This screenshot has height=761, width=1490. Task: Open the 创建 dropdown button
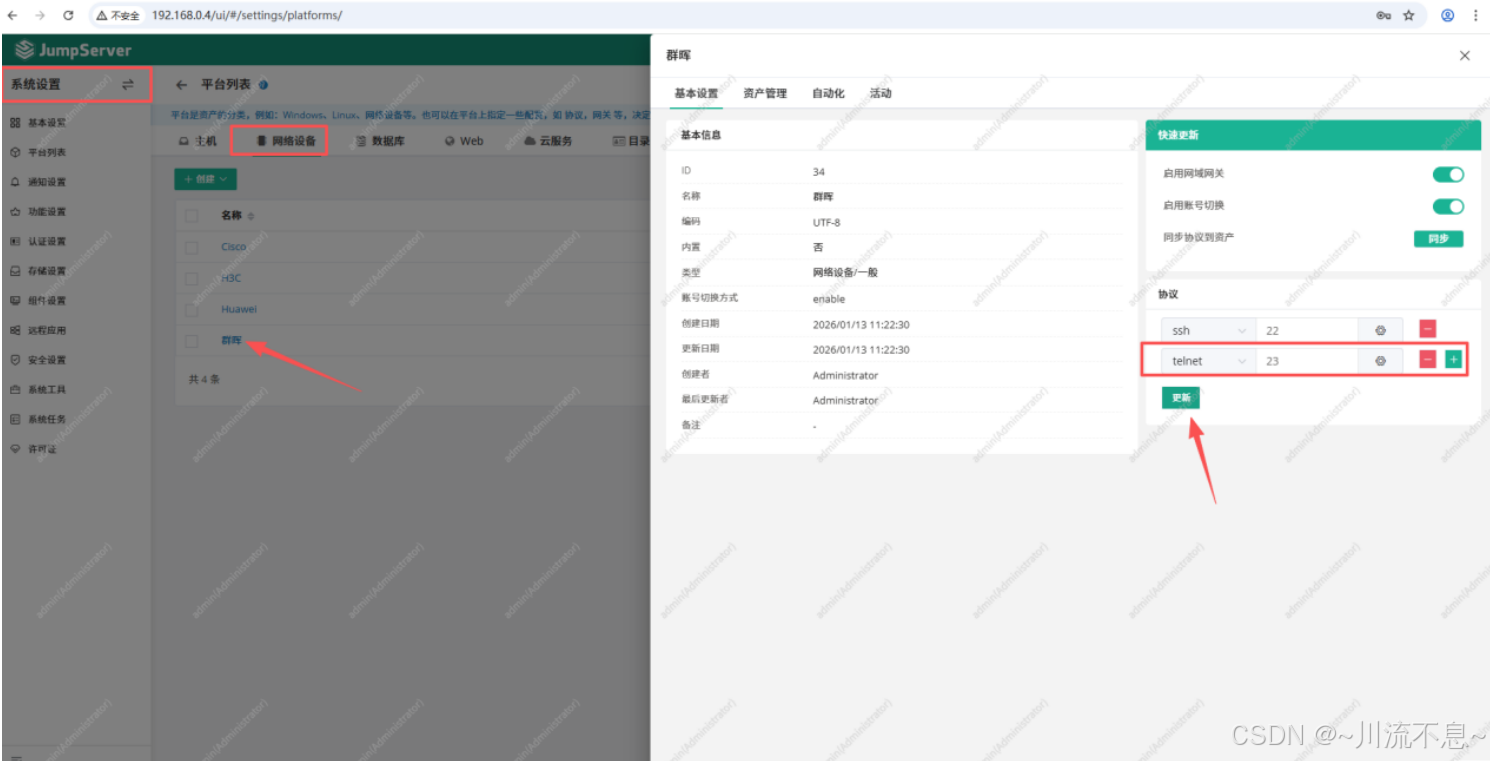click(206, 179)
